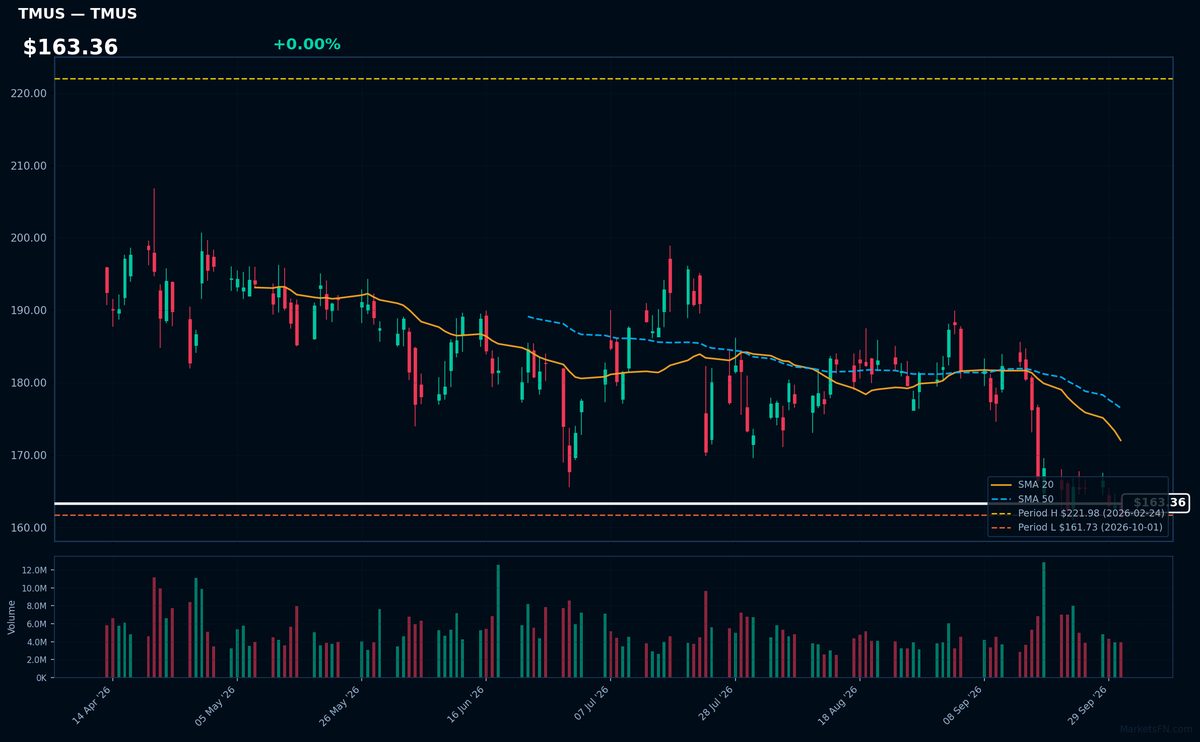Click the 2.0M volume axis label
Viewport: 1200px width, 742px height.
36,660
